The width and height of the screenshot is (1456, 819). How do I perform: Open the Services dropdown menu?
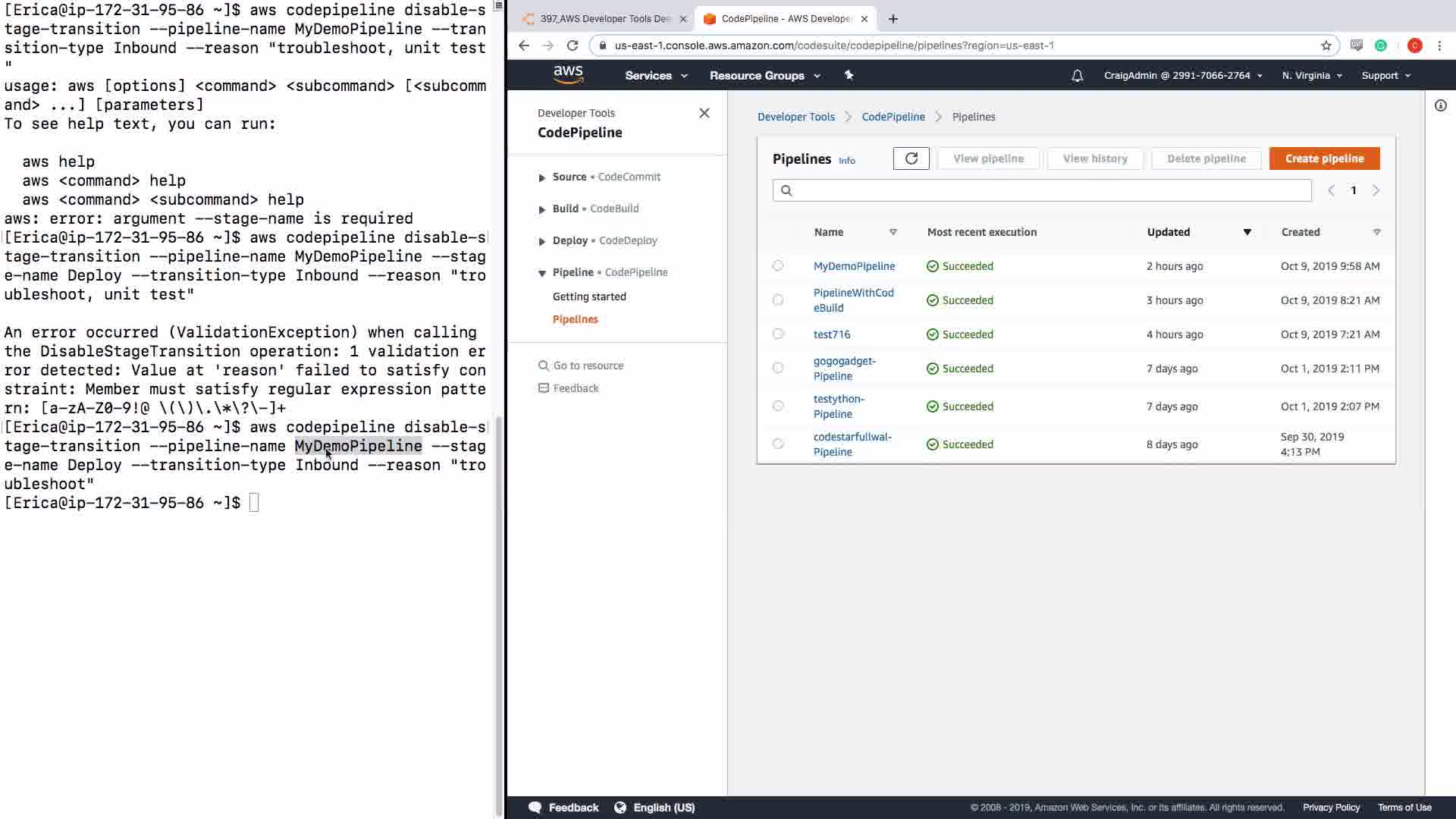tap(656, 76)
